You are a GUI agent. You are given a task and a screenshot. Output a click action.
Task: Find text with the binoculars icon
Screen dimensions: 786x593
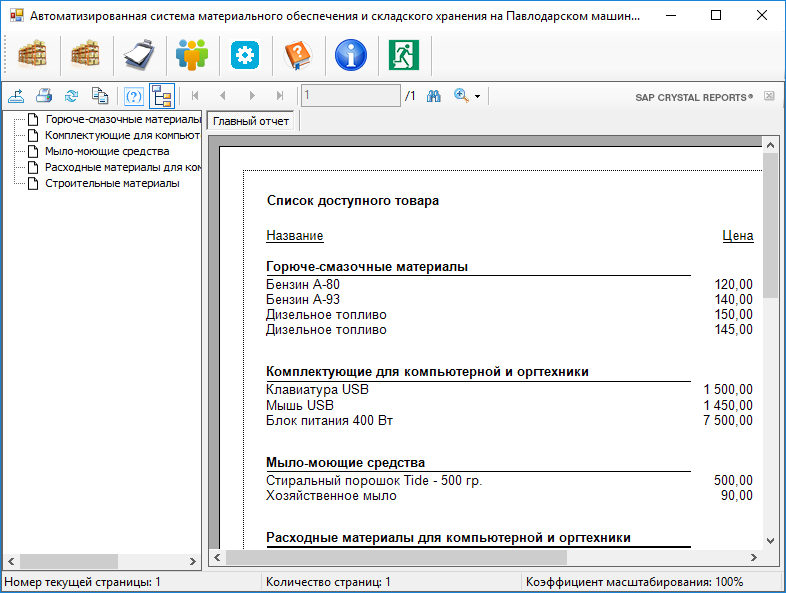[434, 96]
